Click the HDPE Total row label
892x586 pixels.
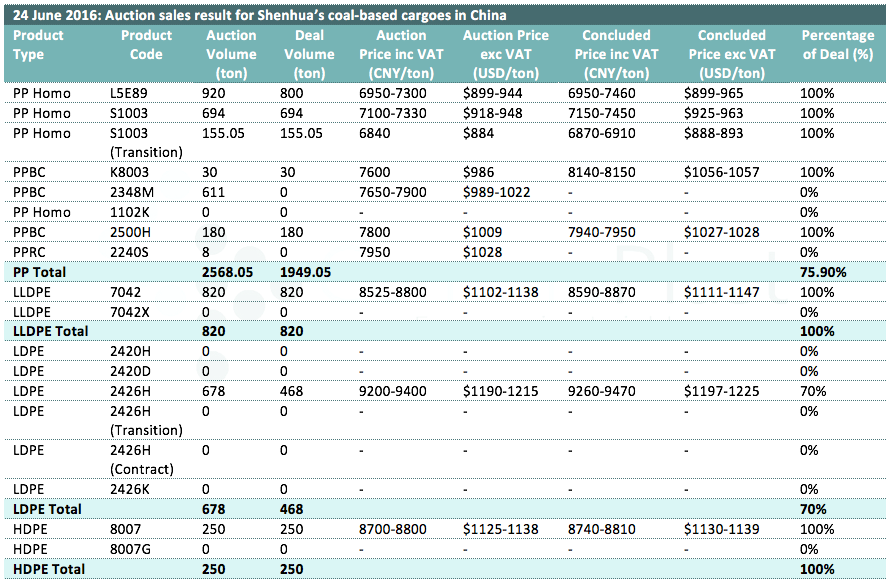tap(48, 569)
